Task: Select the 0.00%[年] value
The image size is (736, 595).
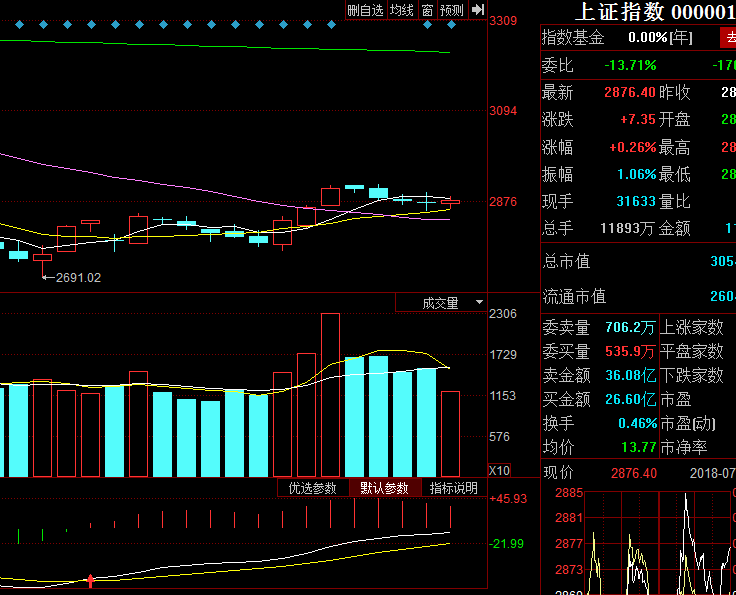Action: tap(660, 38)
